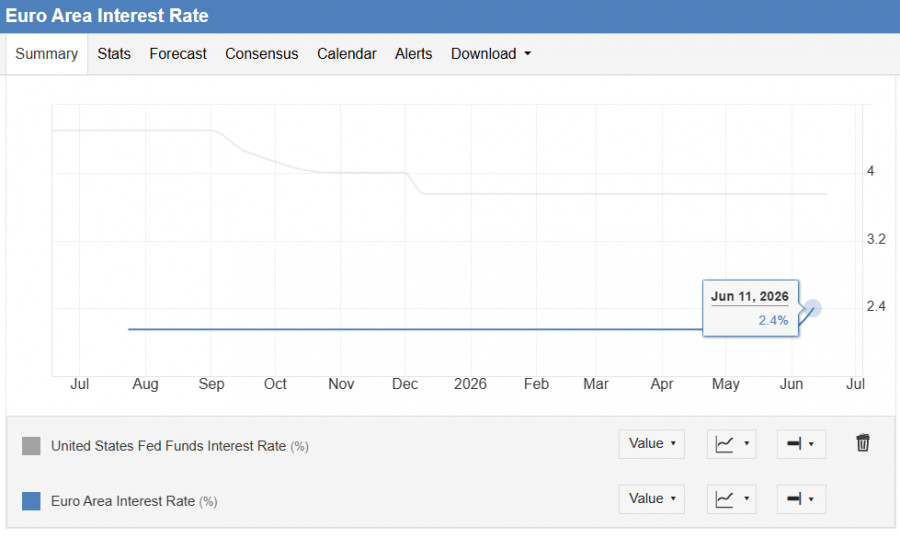This screenshot has width=900, height=538.
Task: Click the Sep x-axis label
Action: [211, 384]
